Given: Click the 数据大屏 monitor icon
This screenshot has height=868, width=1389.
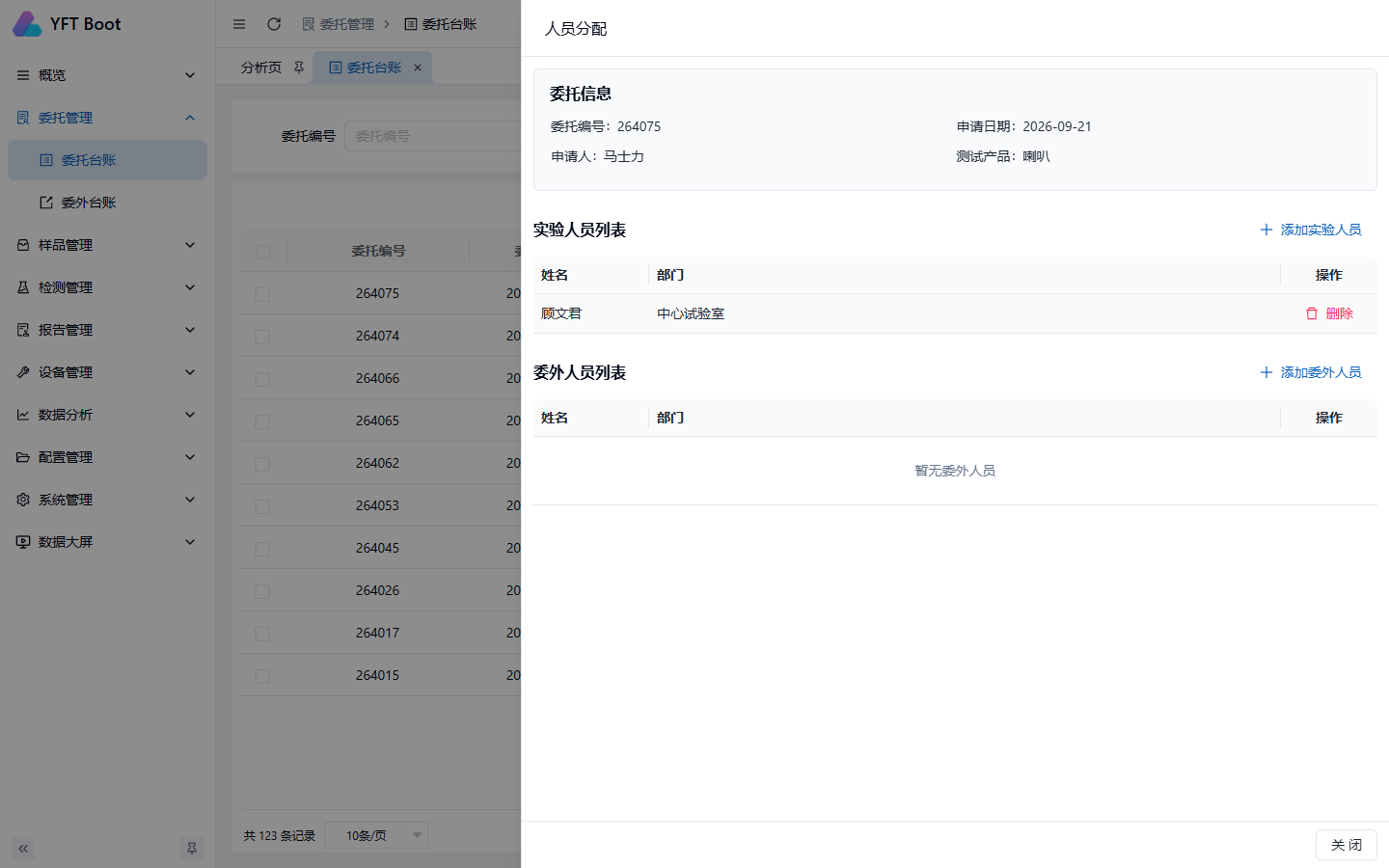Looking at the screenshot, I should point(23,542).
